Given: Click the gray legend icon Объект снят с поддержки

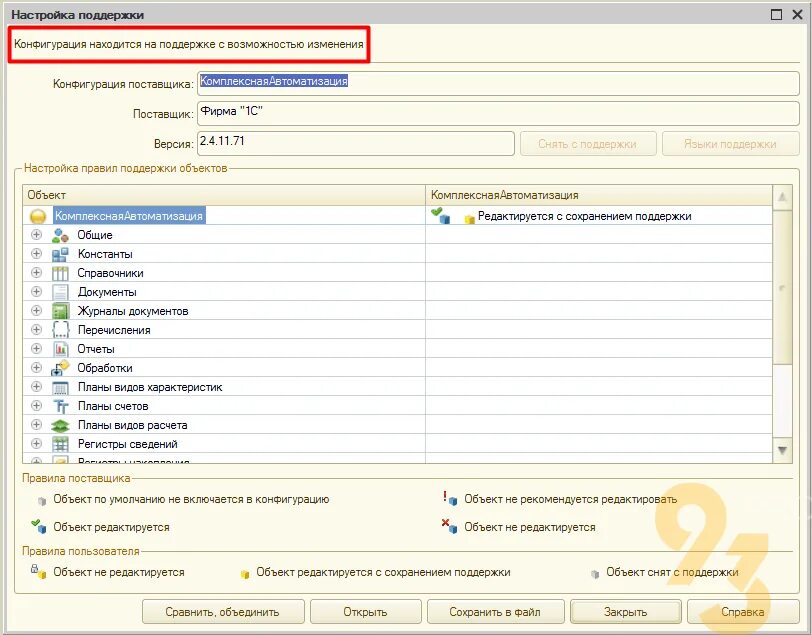Looking at the screenshot, I should pos(595,573).
